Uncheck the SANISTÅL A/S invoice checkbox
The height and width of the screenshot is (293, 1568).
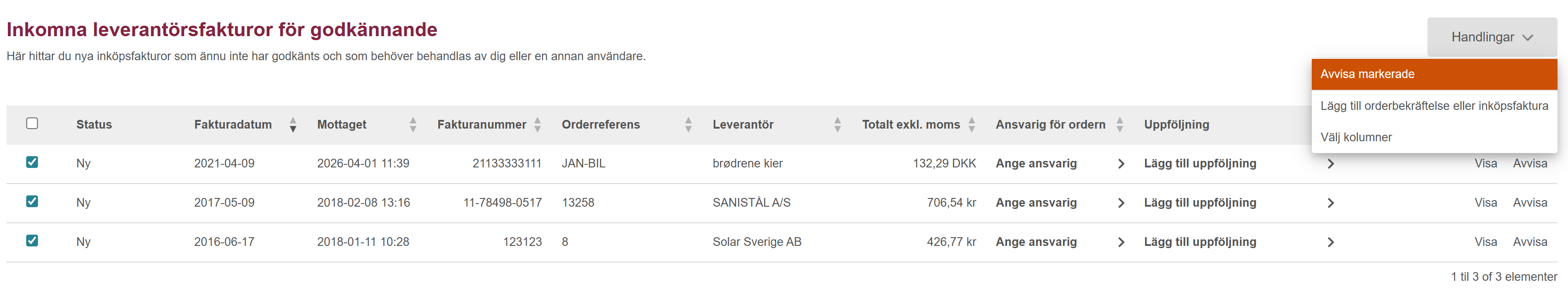32,202
